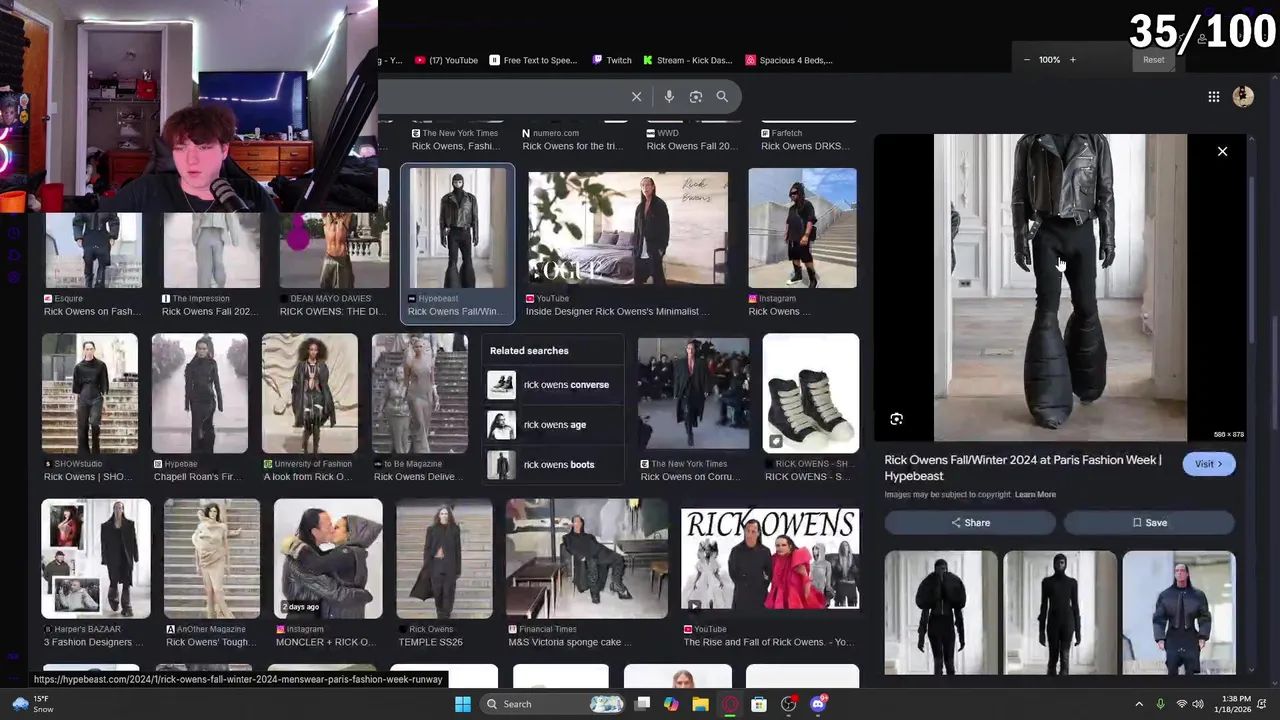Open Discord from the taskbar
The width and height of the screenshot is (1280, 720).
(818, 704)
